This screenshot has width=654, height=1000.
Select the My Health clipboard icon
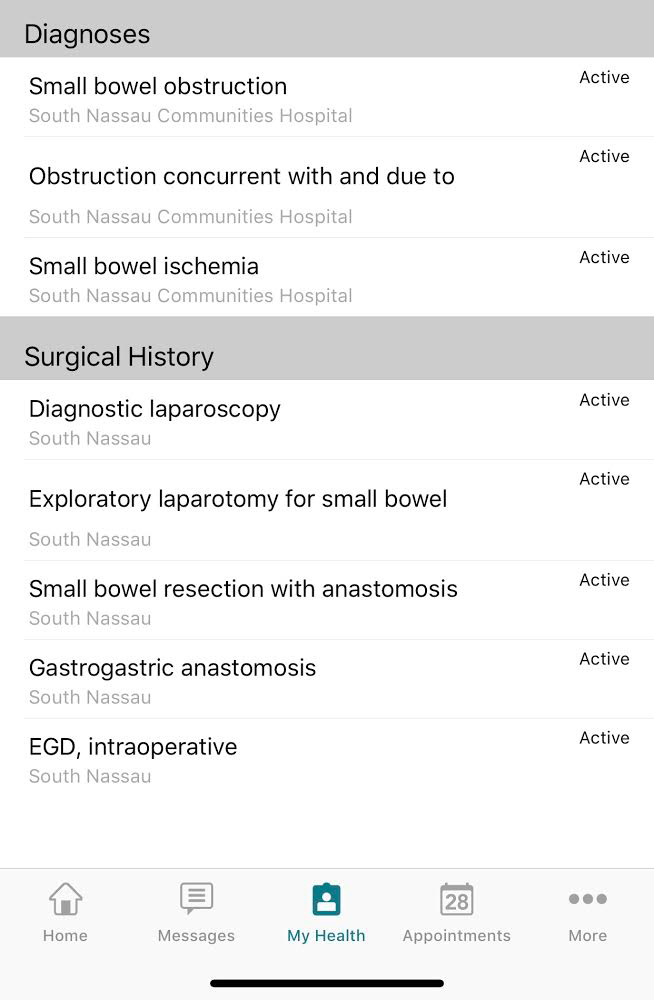point(327,899)
